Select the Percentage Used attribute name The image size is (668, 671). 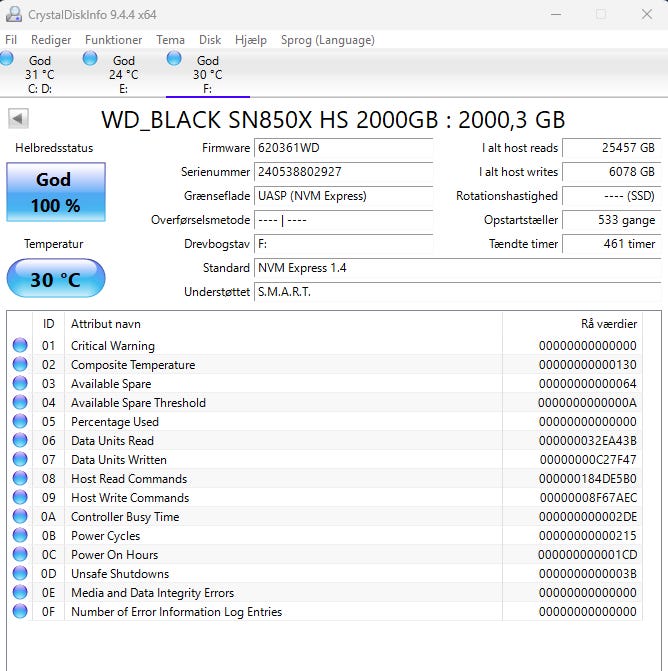pyautogui.click(x=115, y=422)
